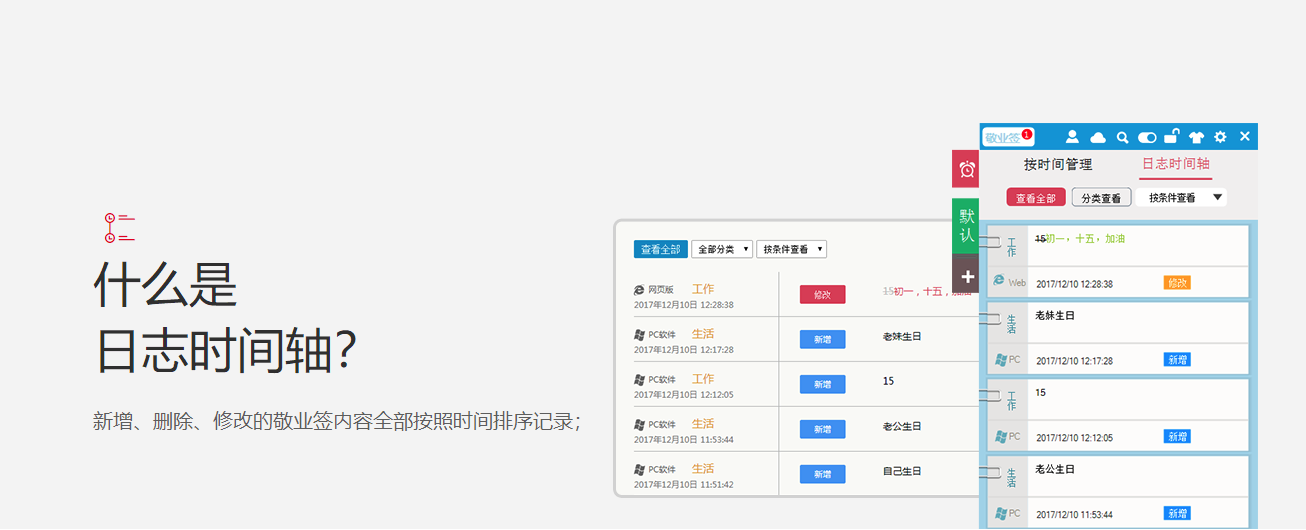Click the unlock padlock icon
This screenshot has height=530, width=1306.
tap(1171, 137)
